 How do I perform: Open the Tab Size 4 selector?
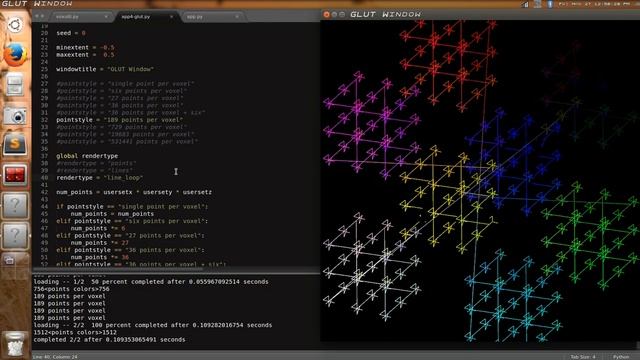[x=582, y=357]
